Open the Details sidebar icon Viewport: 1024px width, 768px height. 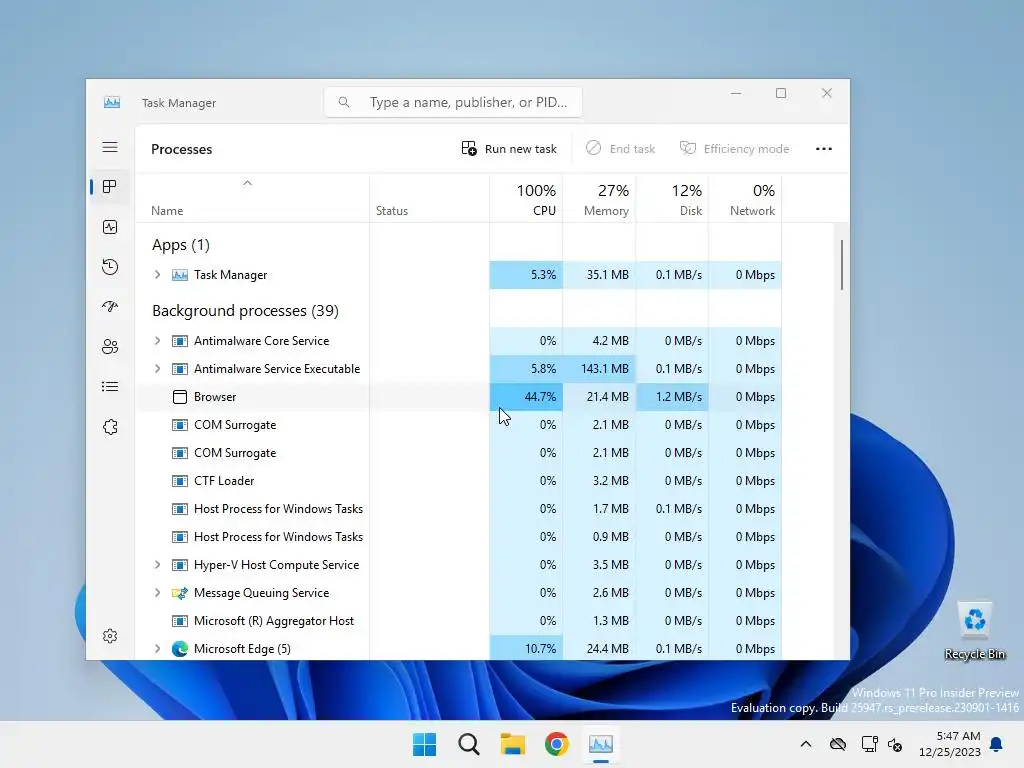[x=110, y=387]
